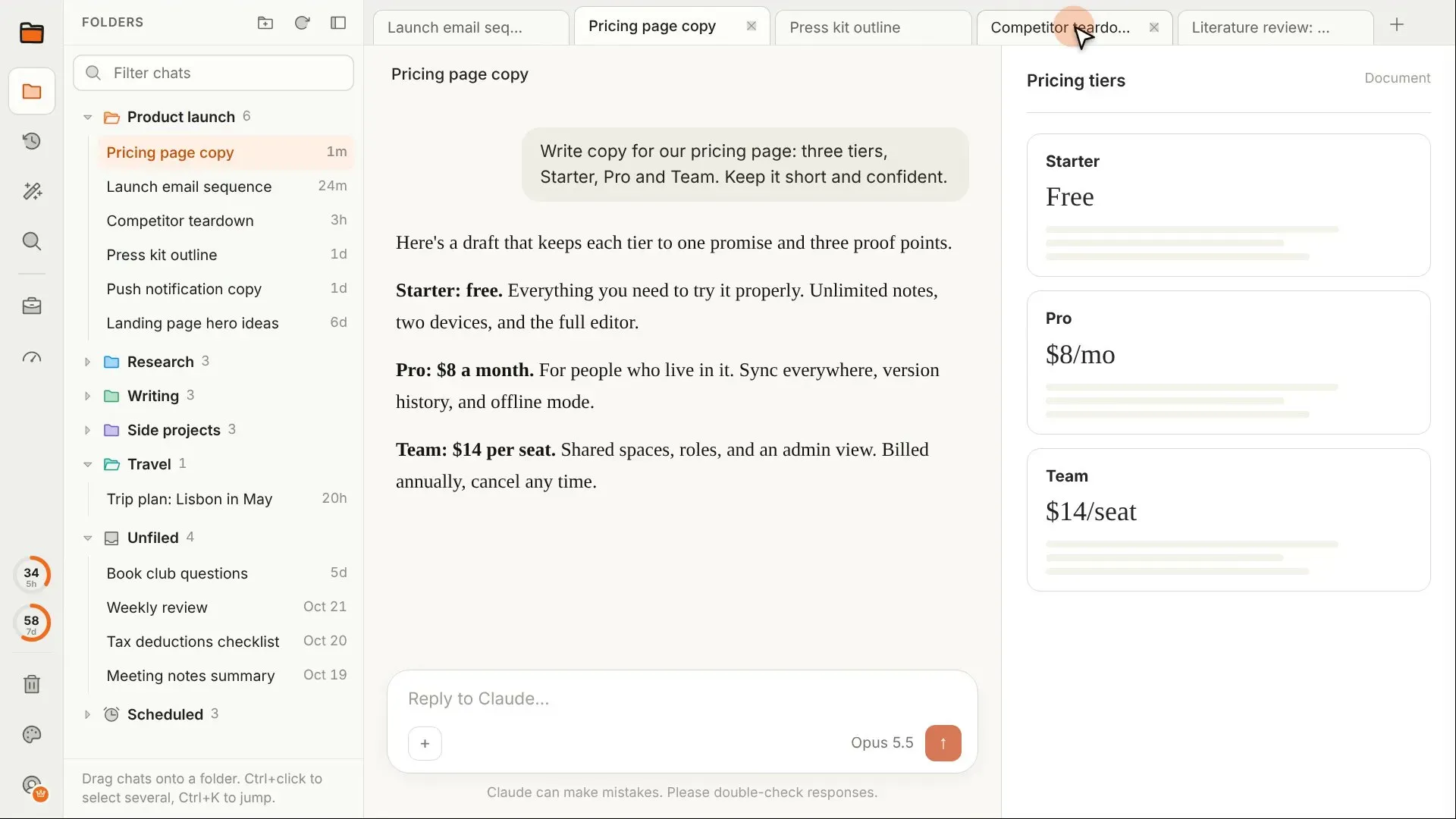Open the Competitor teardown chat in sidebar
This screenshot has height=819, width=1456.
[226, 221]
